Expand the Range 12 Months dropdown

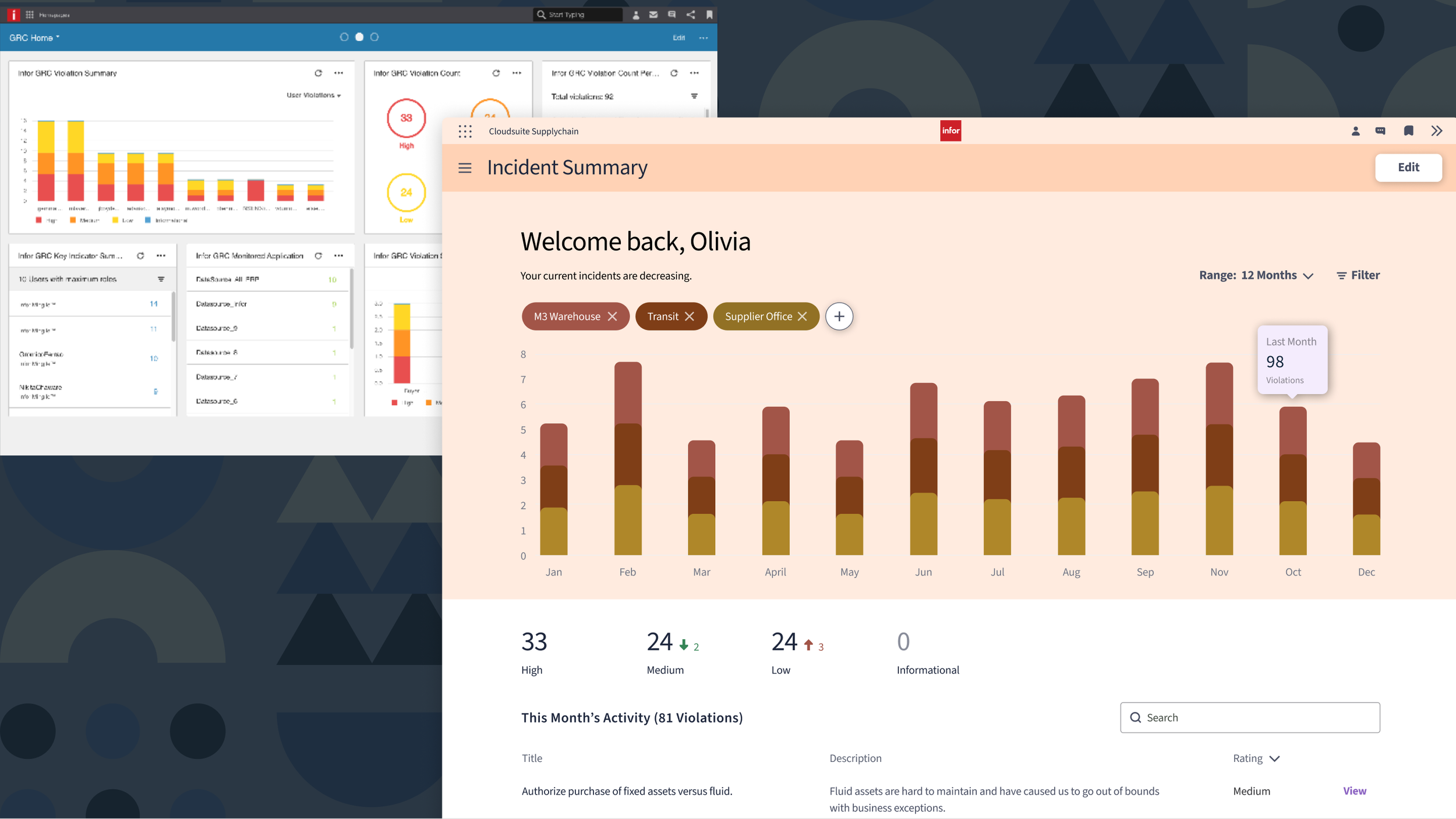[x=1256, y=275]
